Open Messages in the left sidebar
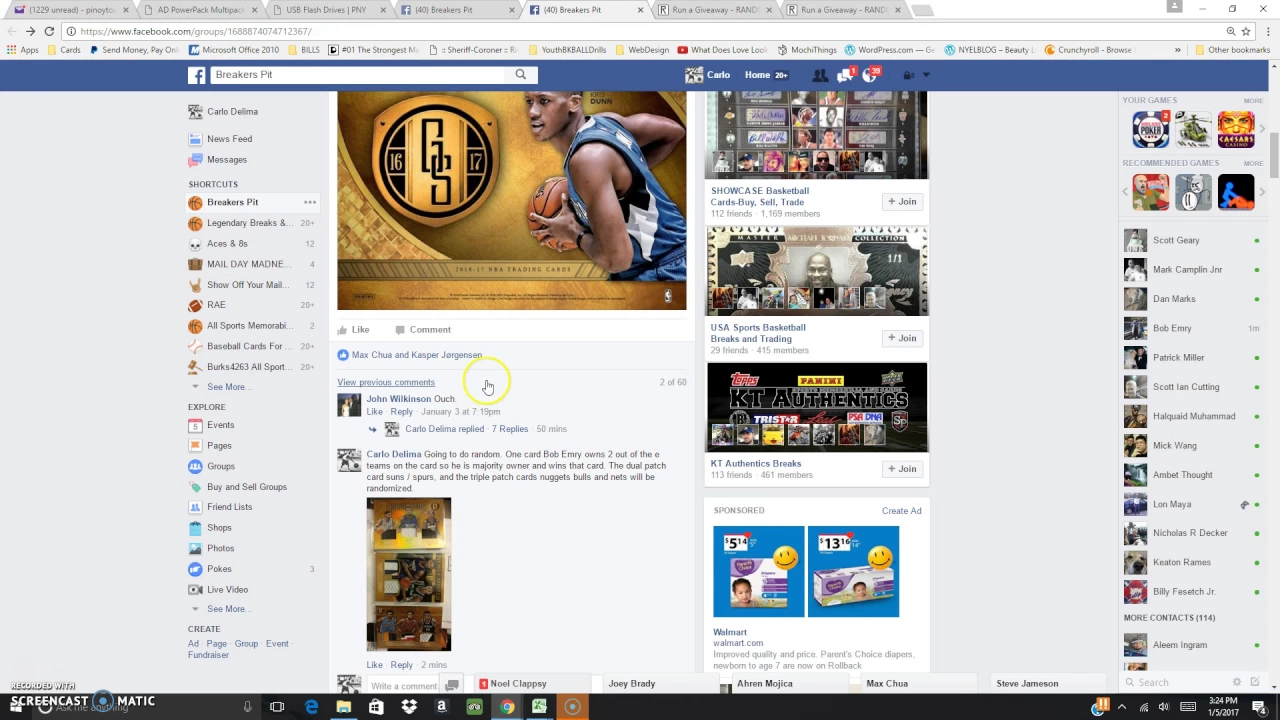The height and width of the screenshot is (720, 1280). (227, 160)
